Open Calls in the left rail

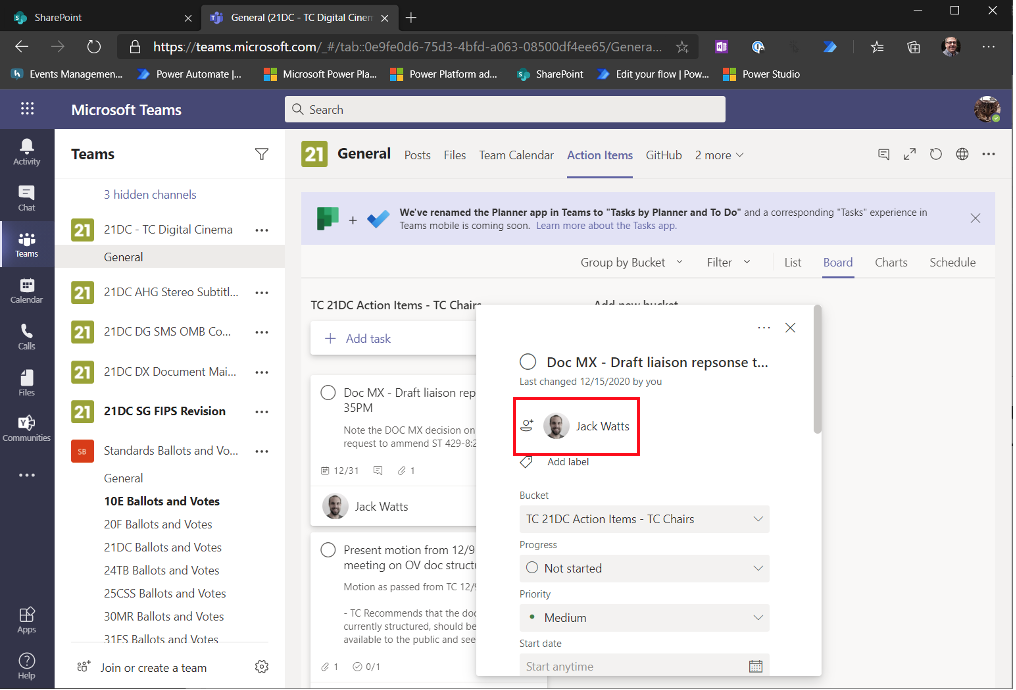coord(27,336)
